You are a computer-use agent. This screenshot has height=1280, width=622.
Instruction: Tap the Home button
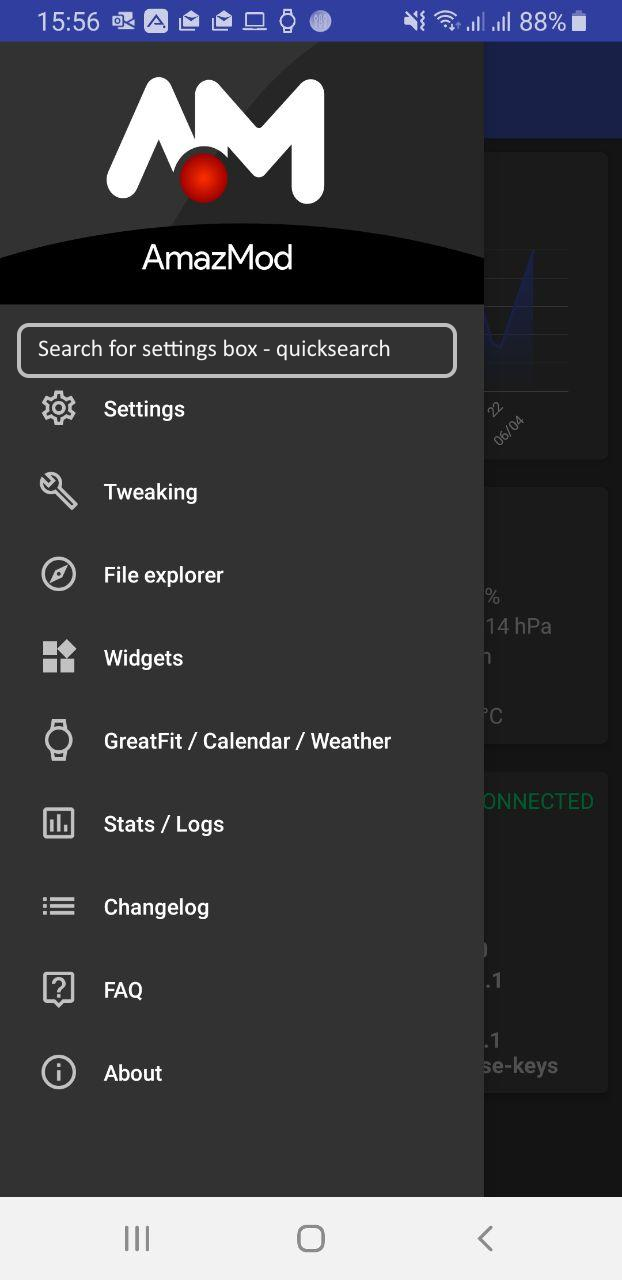[x=310, y=1237]
